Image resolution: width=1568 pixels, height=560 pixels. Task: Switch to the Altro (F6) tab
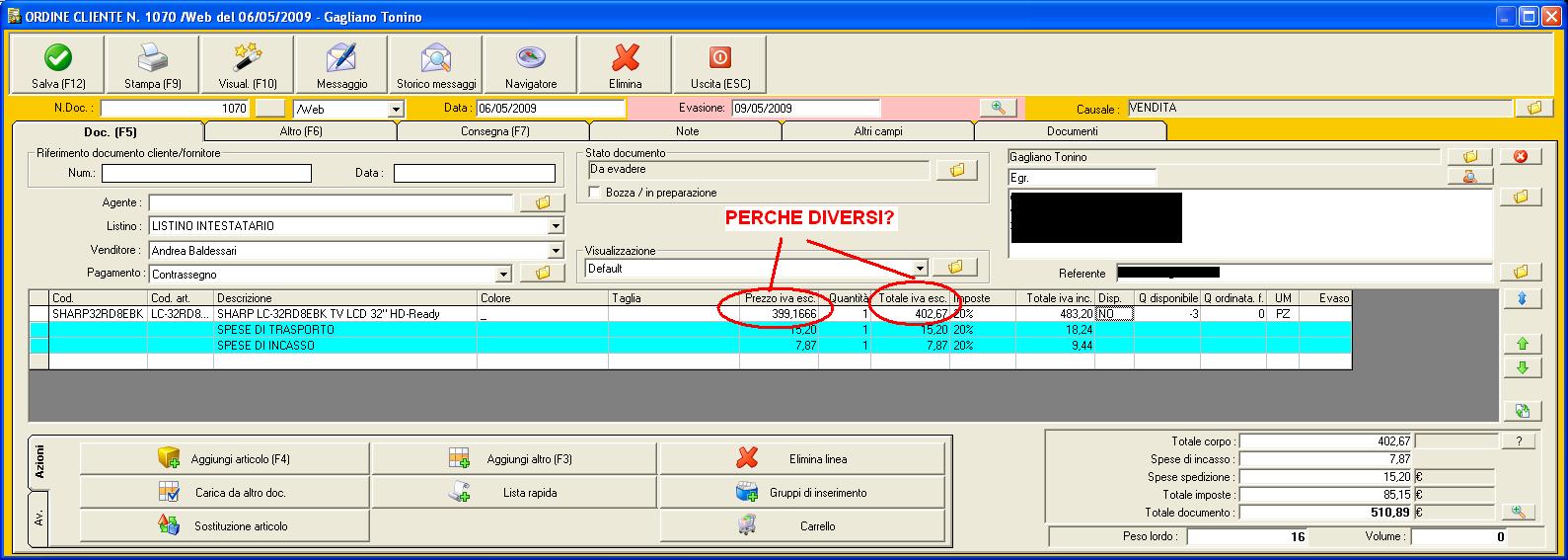tap(301, 131)
